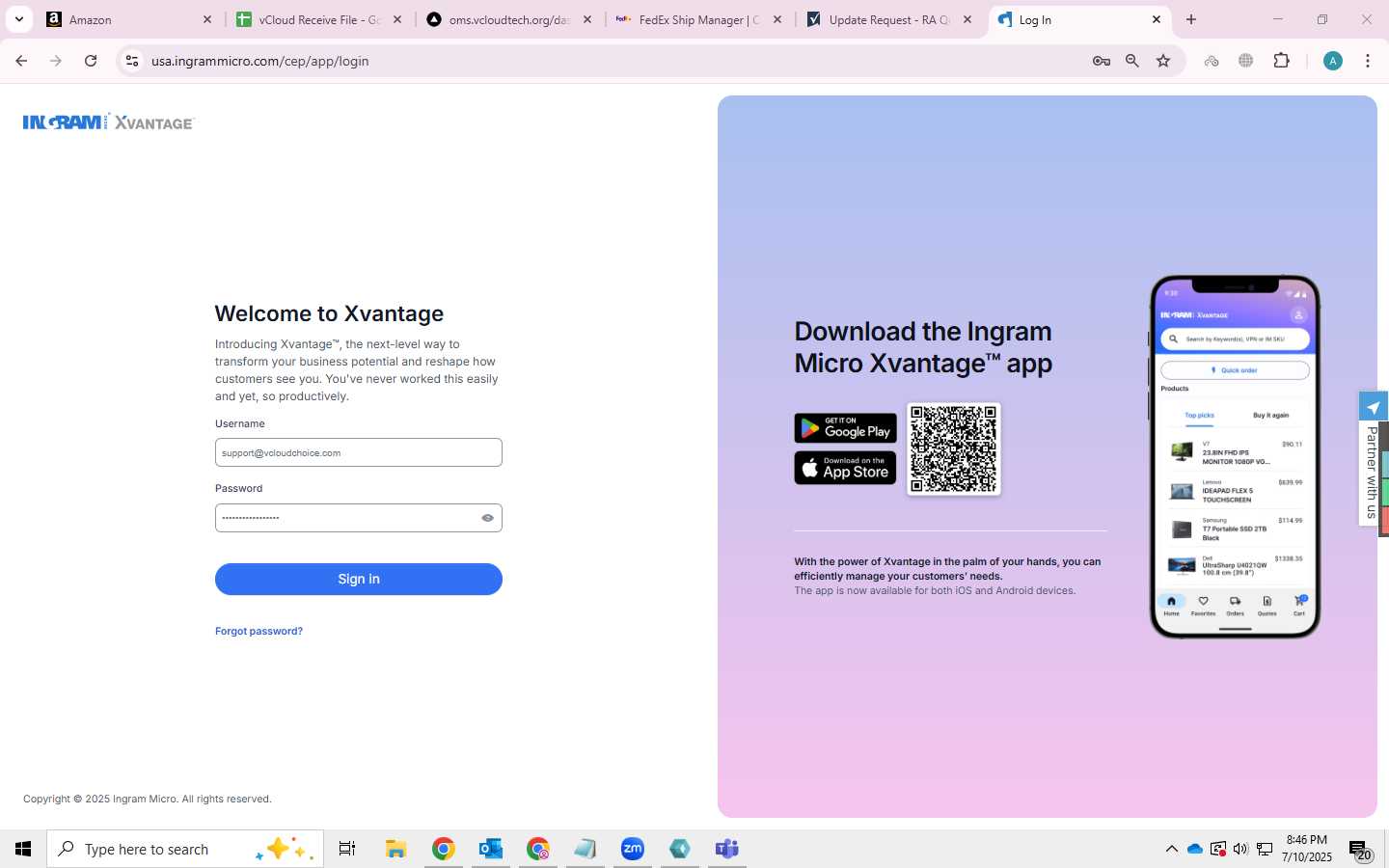Click the Welcome to Xvantage heading
This screenshot has width=1389, height=868.
point(329,313)
